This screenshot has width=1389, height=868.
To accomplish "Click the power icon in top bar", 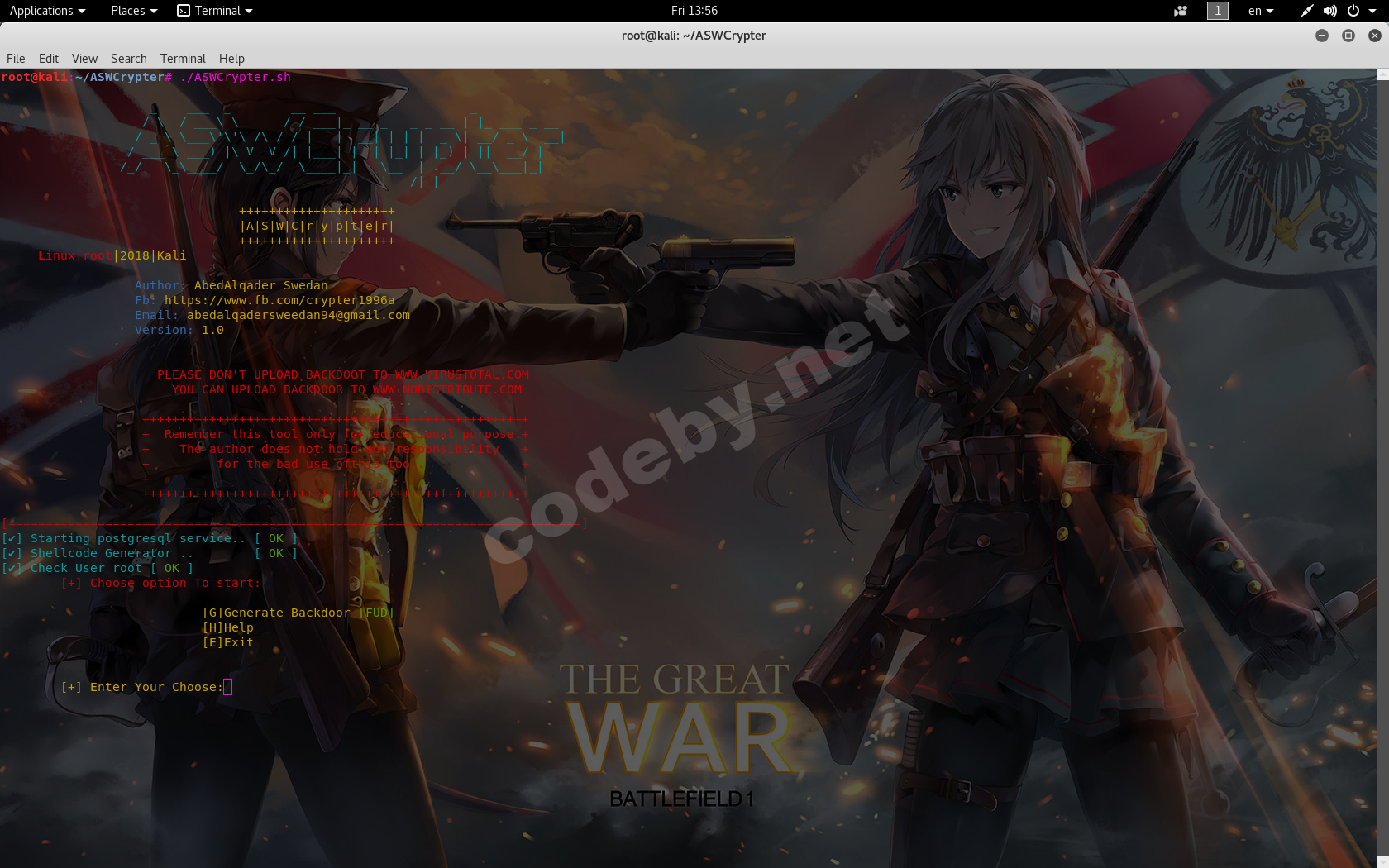I will (1353, 11).
